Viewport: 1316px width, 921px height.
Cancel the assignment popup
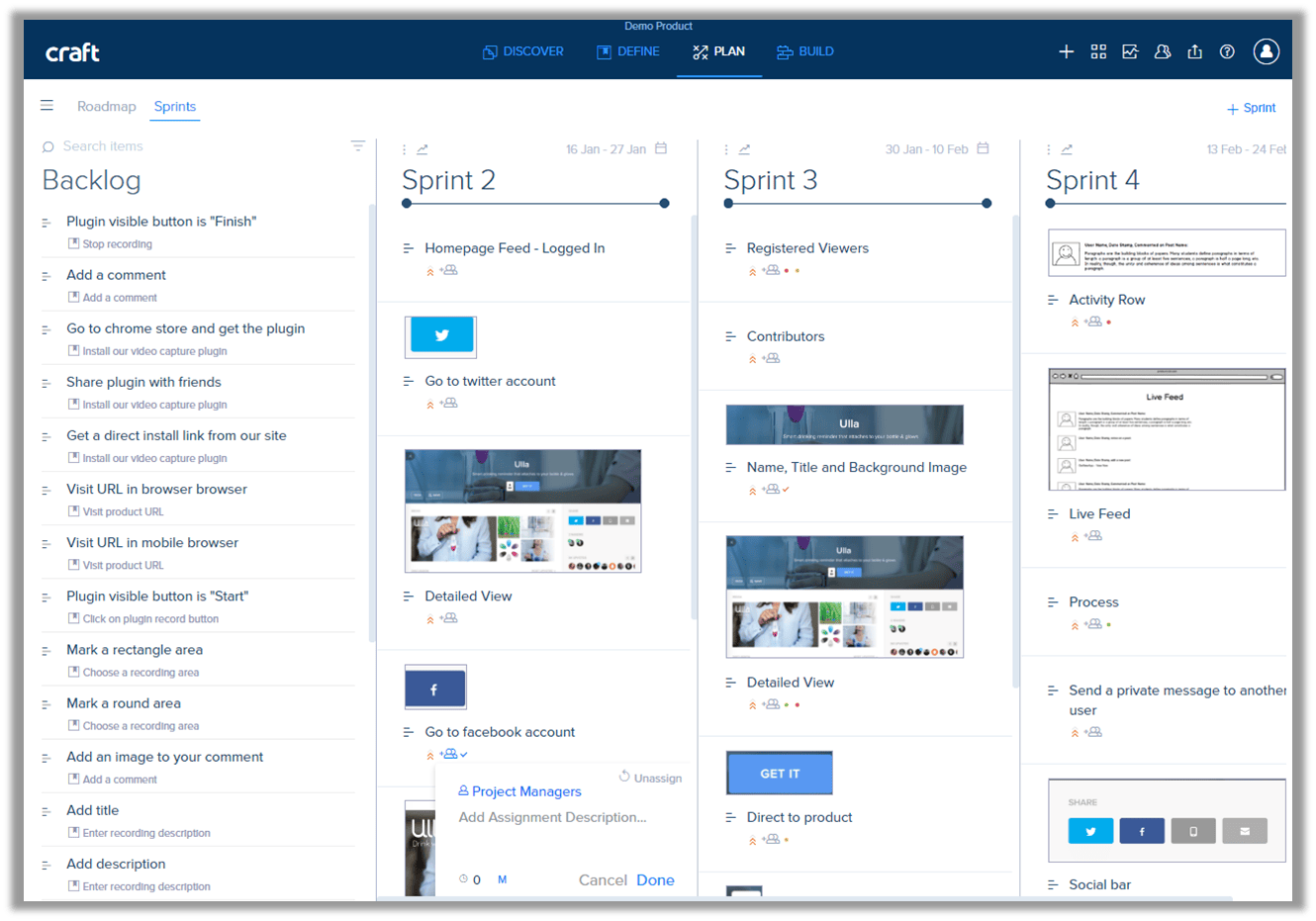[603, 880]
